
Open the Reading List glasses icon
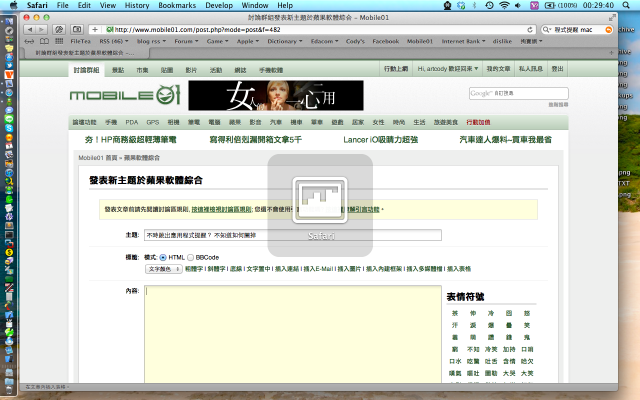pyautogui.click(x=29, y=41)
